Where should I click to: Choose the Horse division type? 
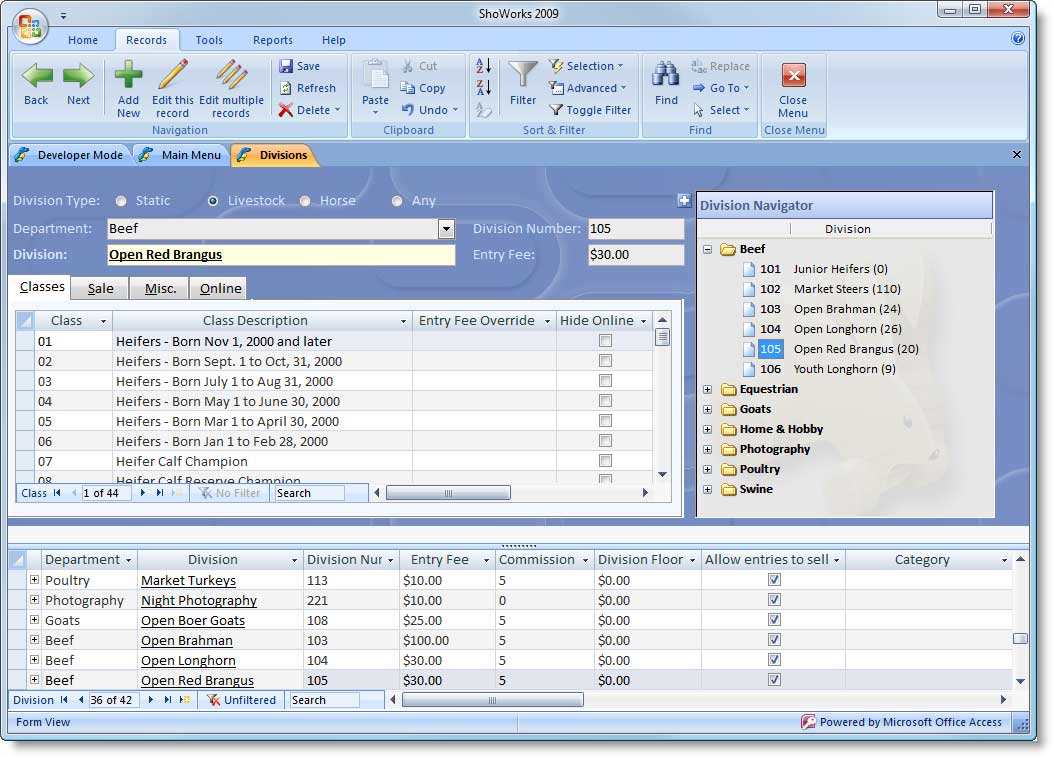(305, 200)
